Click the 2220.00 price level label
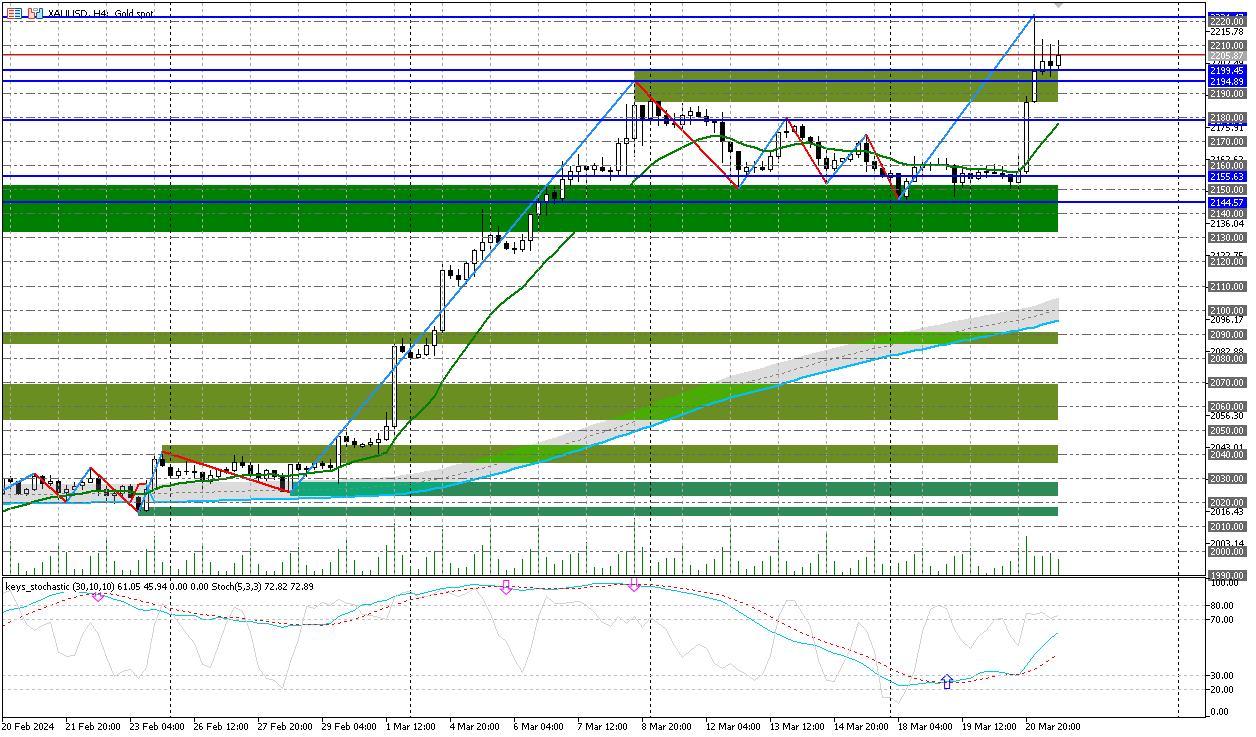This screenshot has height=737, width=1256. (1226, 20)
